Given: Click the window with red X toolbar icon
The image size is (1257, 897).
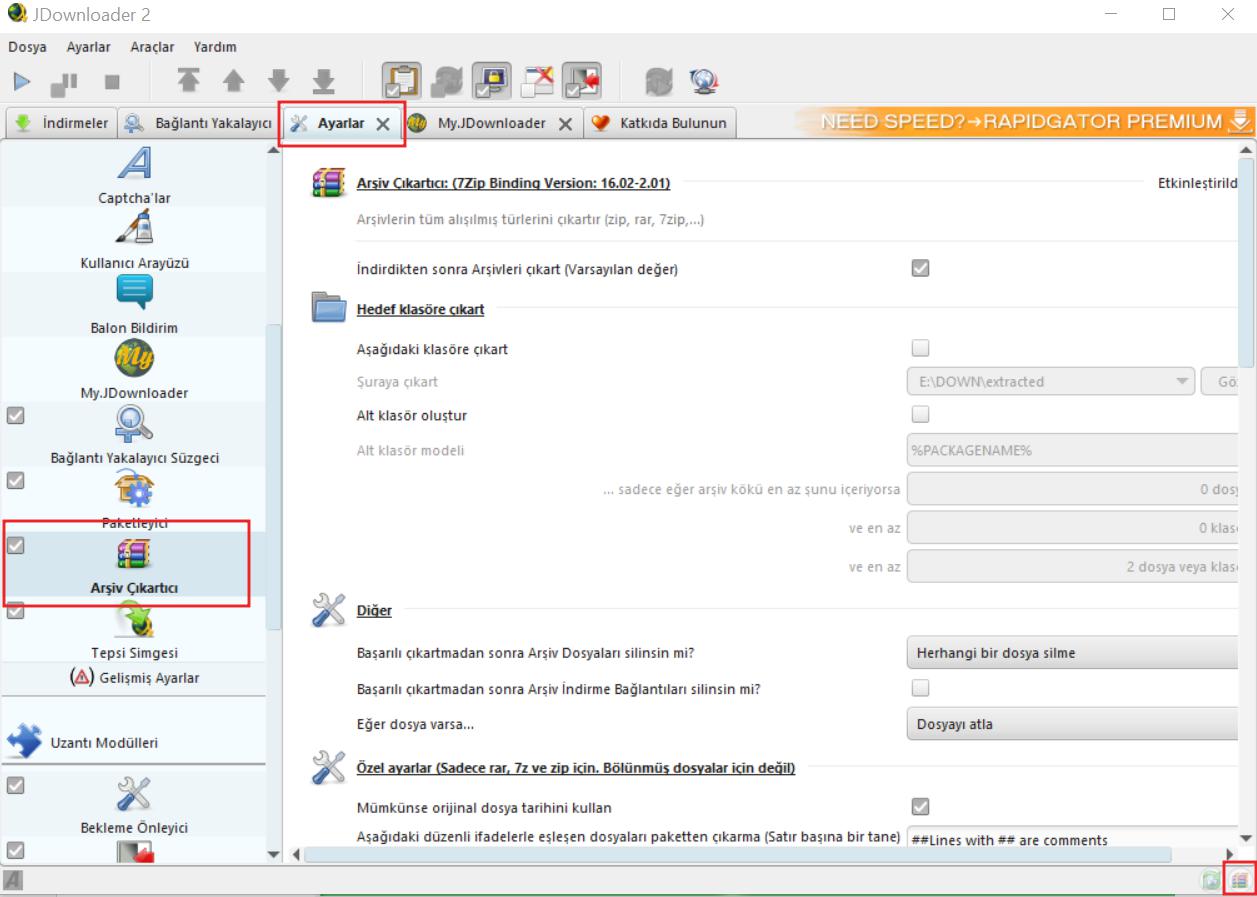Looking at the screenshot, I should [536, 82].
